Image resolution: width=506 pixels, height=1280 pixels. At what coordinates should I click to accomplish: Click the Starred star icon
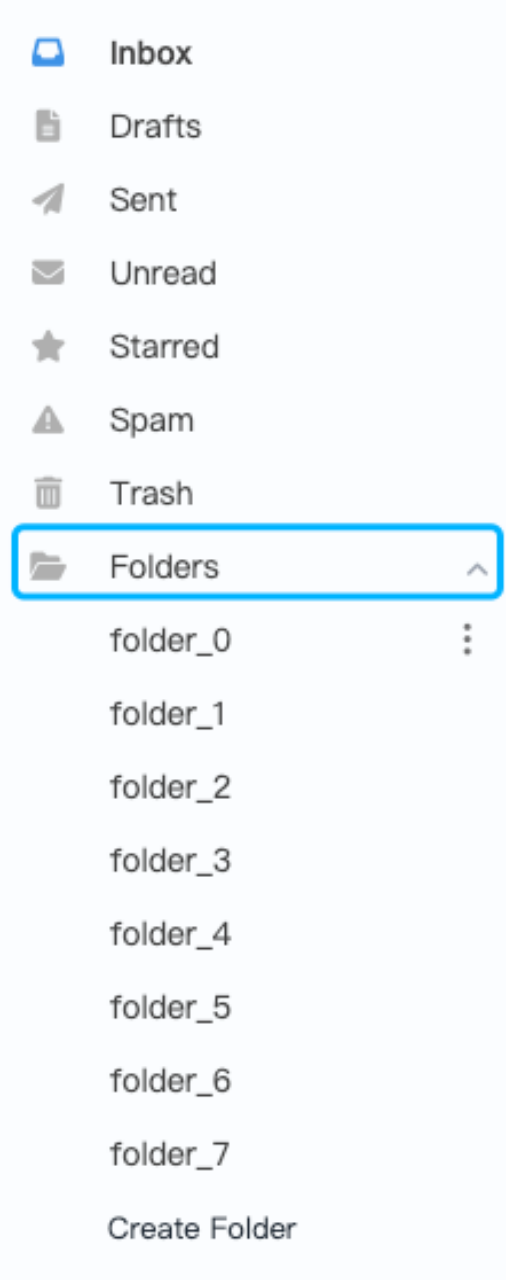click(x=48, y=347)
